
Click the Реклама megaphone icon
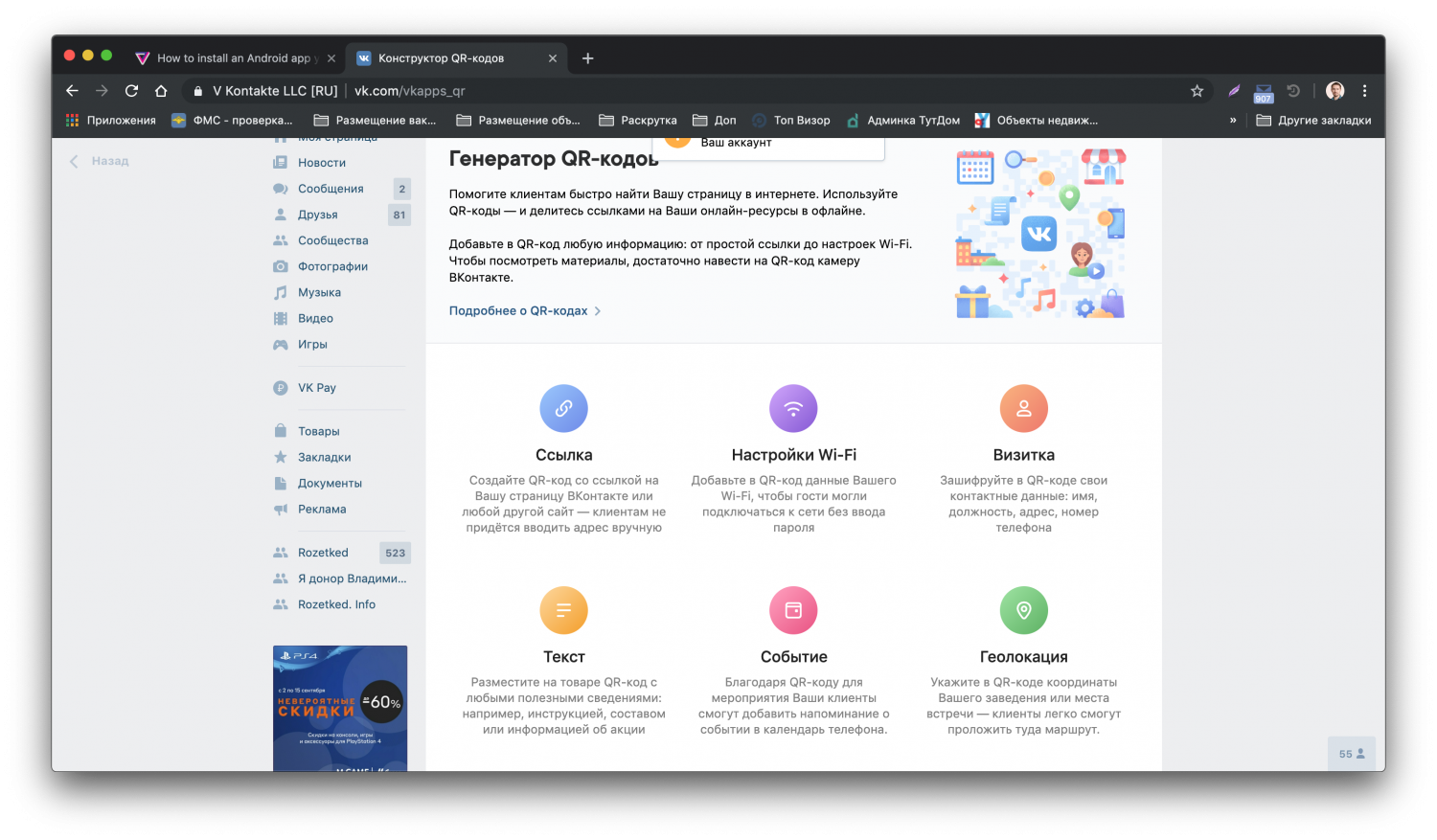(281, 510)
